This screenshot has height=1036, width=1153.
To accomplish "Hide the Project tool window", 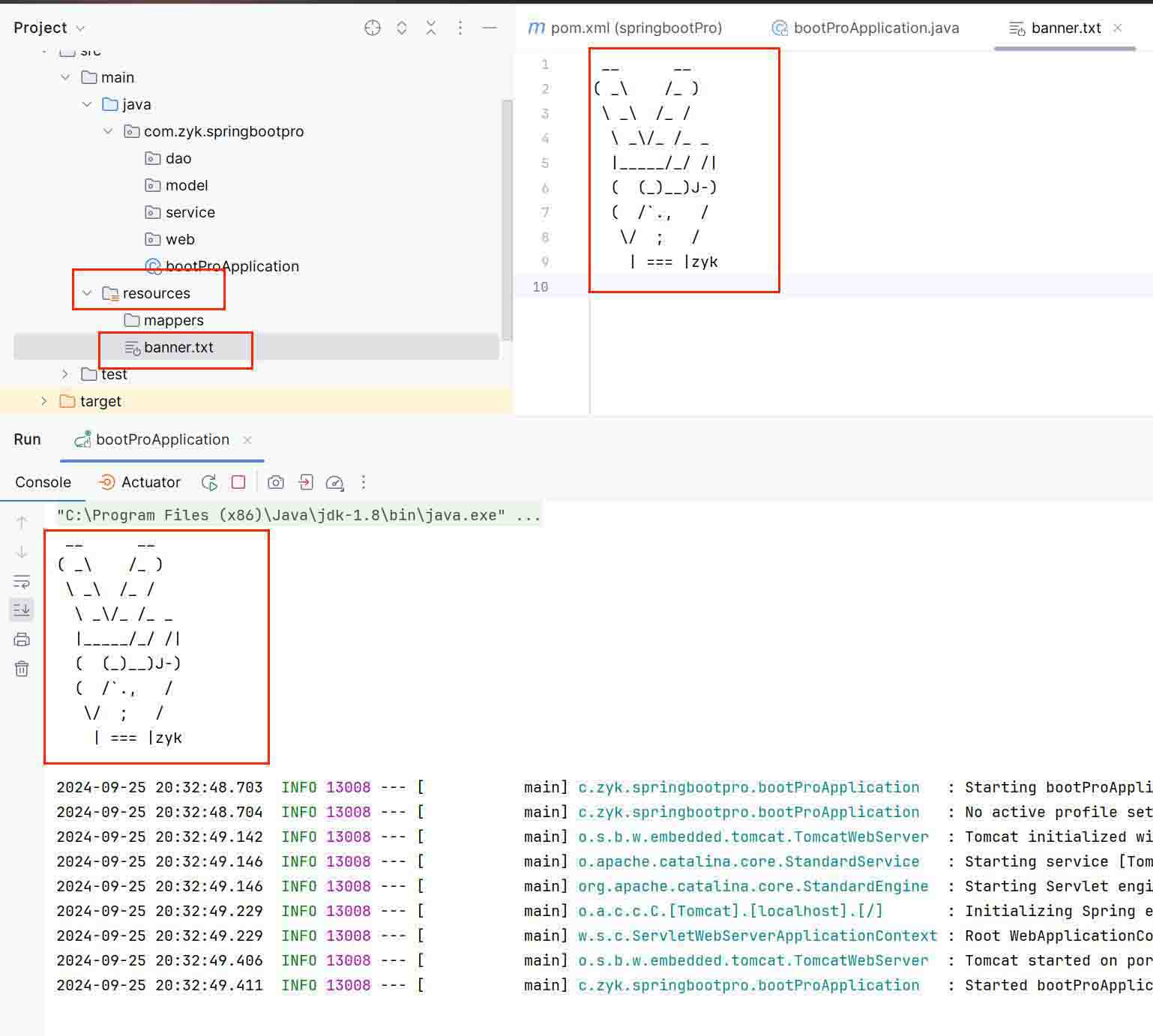I will (x=490, y=28).
